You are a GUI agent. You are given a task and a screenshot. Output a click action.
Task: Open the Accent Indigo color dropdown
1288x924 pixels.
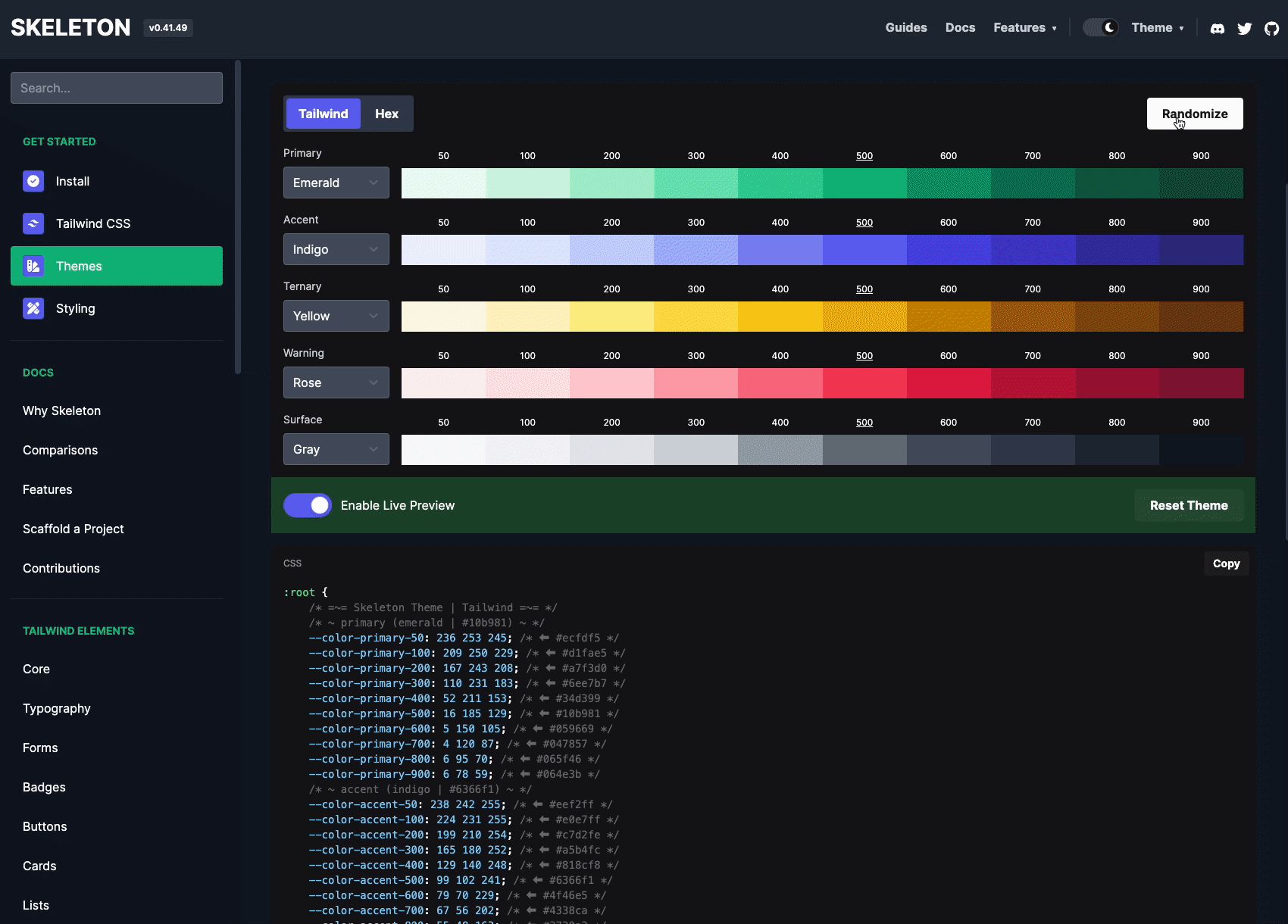tap(336, 249)
